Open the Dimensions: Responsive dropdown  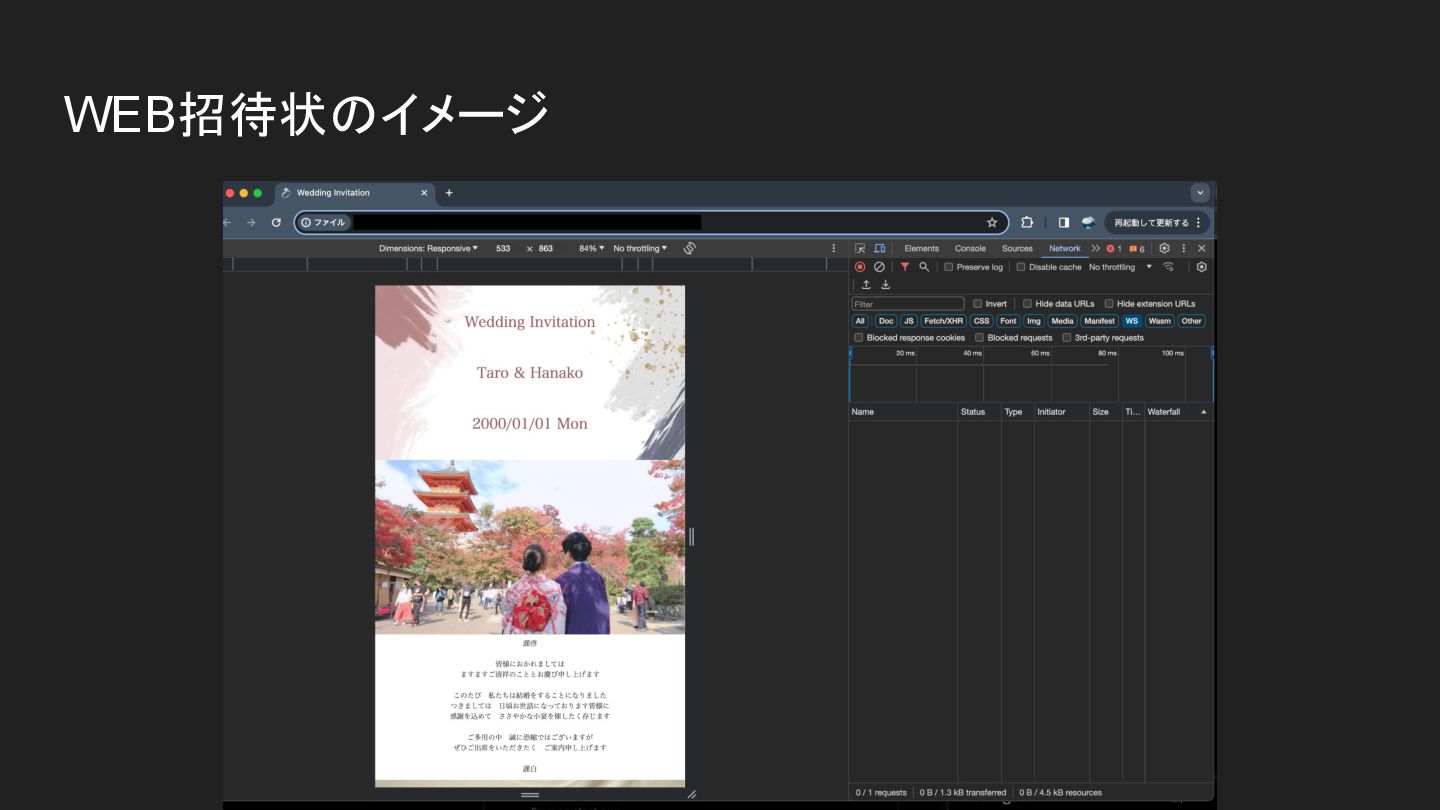click(428, 248)
